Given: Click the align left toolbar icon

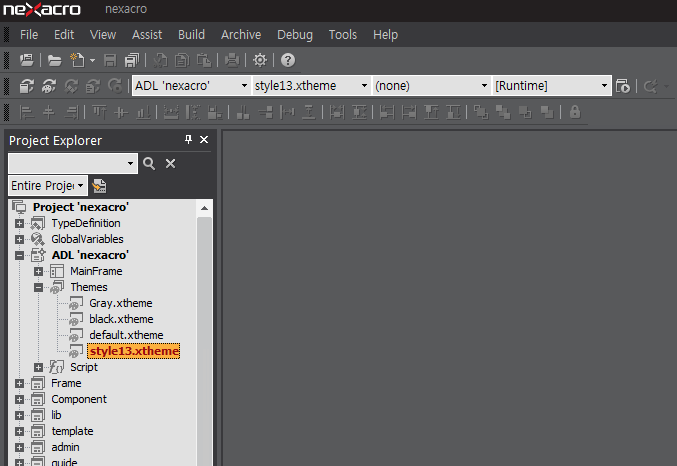Looking at the screenshot, I should pos(27,113).
